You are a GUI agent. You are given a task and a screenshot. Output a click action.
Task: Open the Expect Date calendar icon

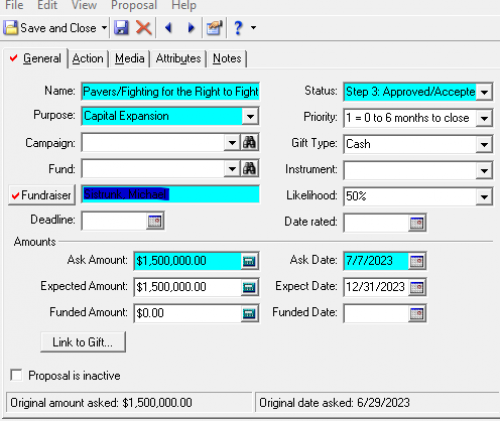click(x=417, y=287)
